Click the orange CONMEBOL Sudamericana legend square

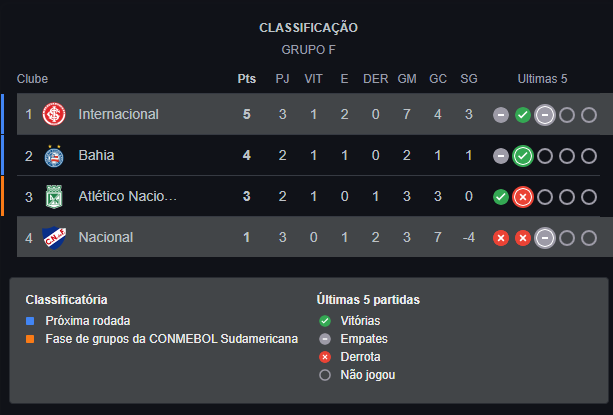(30, 339)
